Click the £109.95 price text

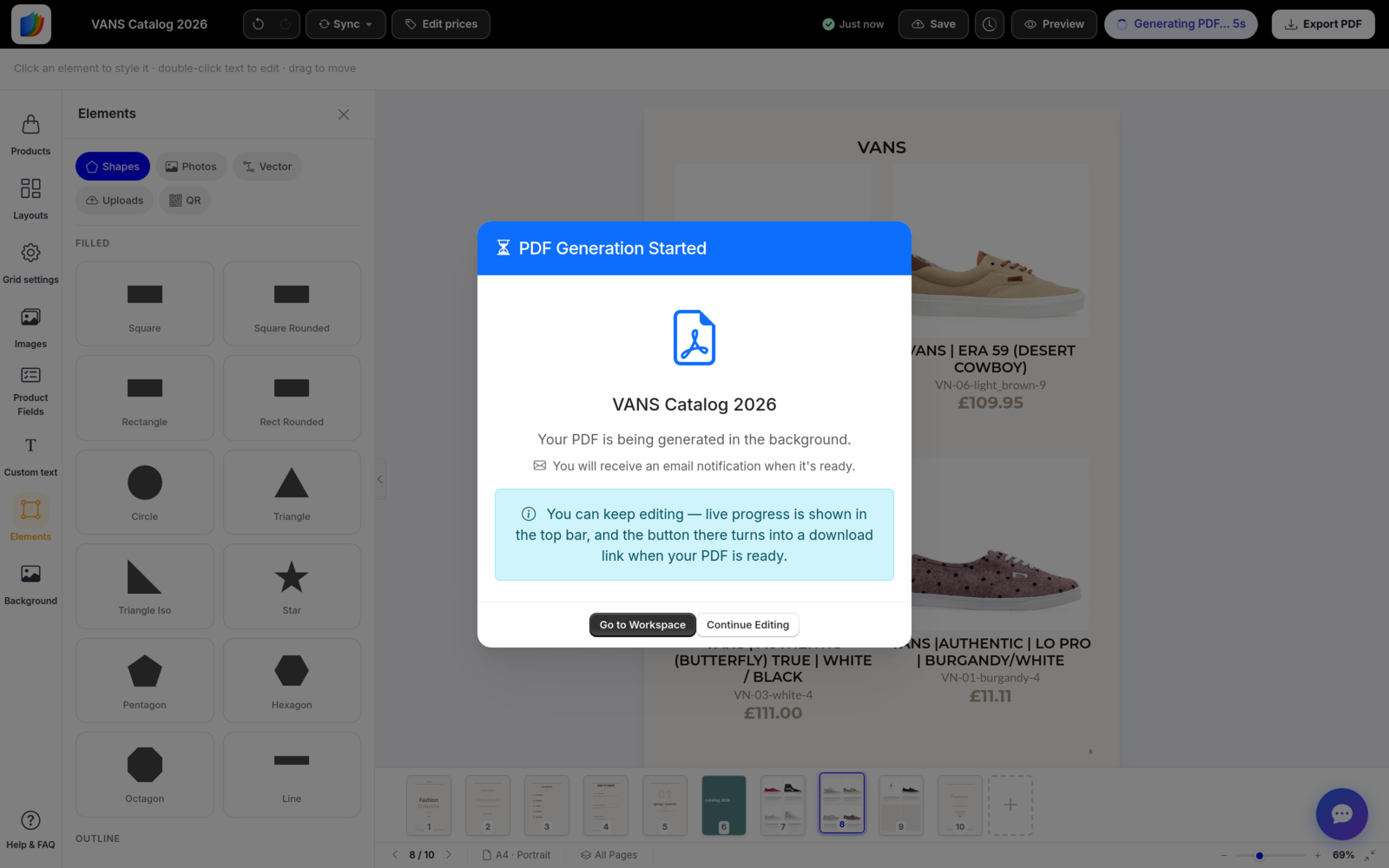(991, 403)
